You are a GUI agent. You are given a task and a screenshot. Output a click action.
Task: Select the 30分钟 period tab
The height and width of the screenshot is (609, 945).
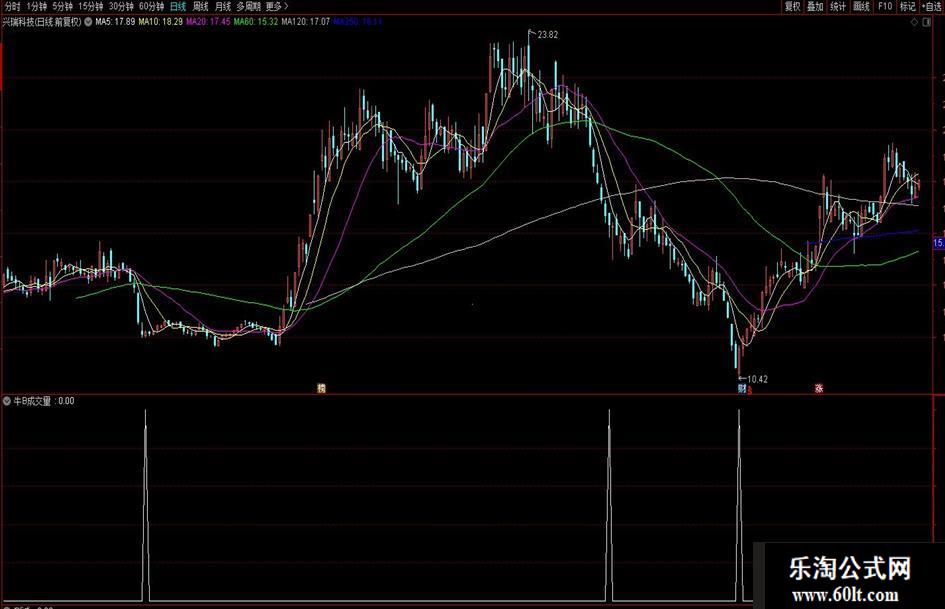121,7
